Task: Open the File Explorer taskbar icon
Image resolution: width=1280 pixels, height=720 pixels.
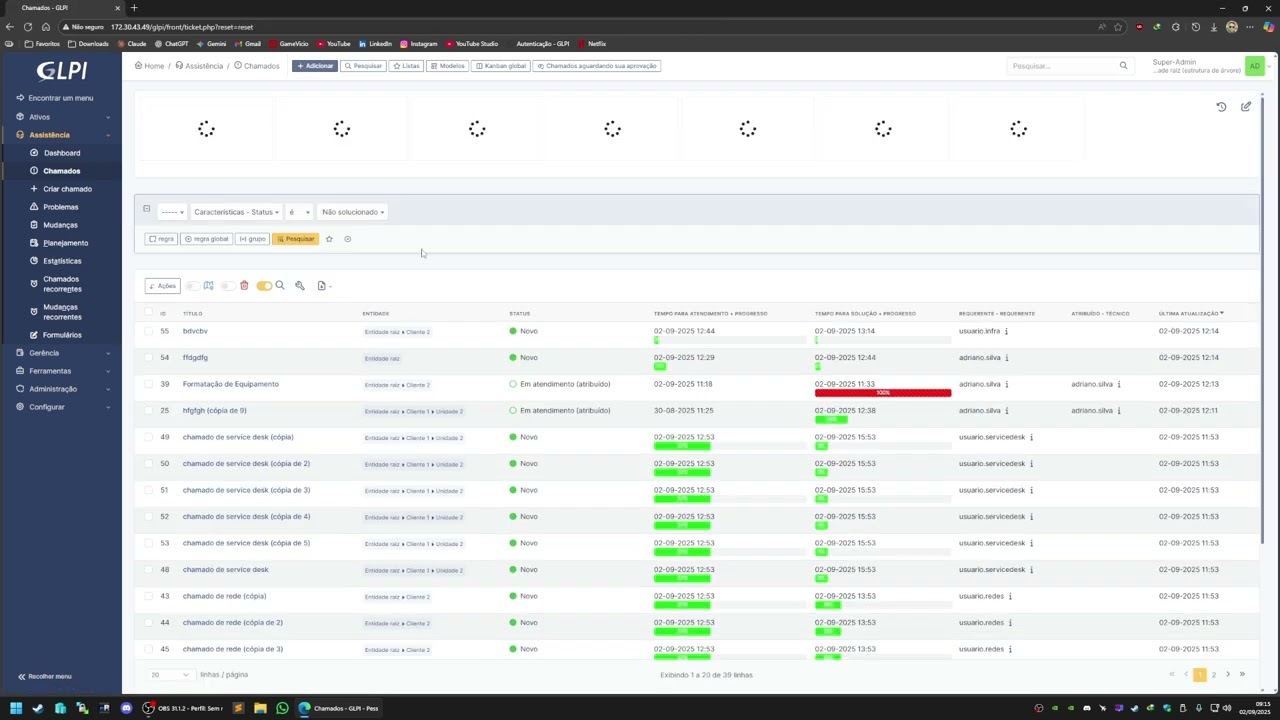Action: pyautogui.click(x=260, y=708)
